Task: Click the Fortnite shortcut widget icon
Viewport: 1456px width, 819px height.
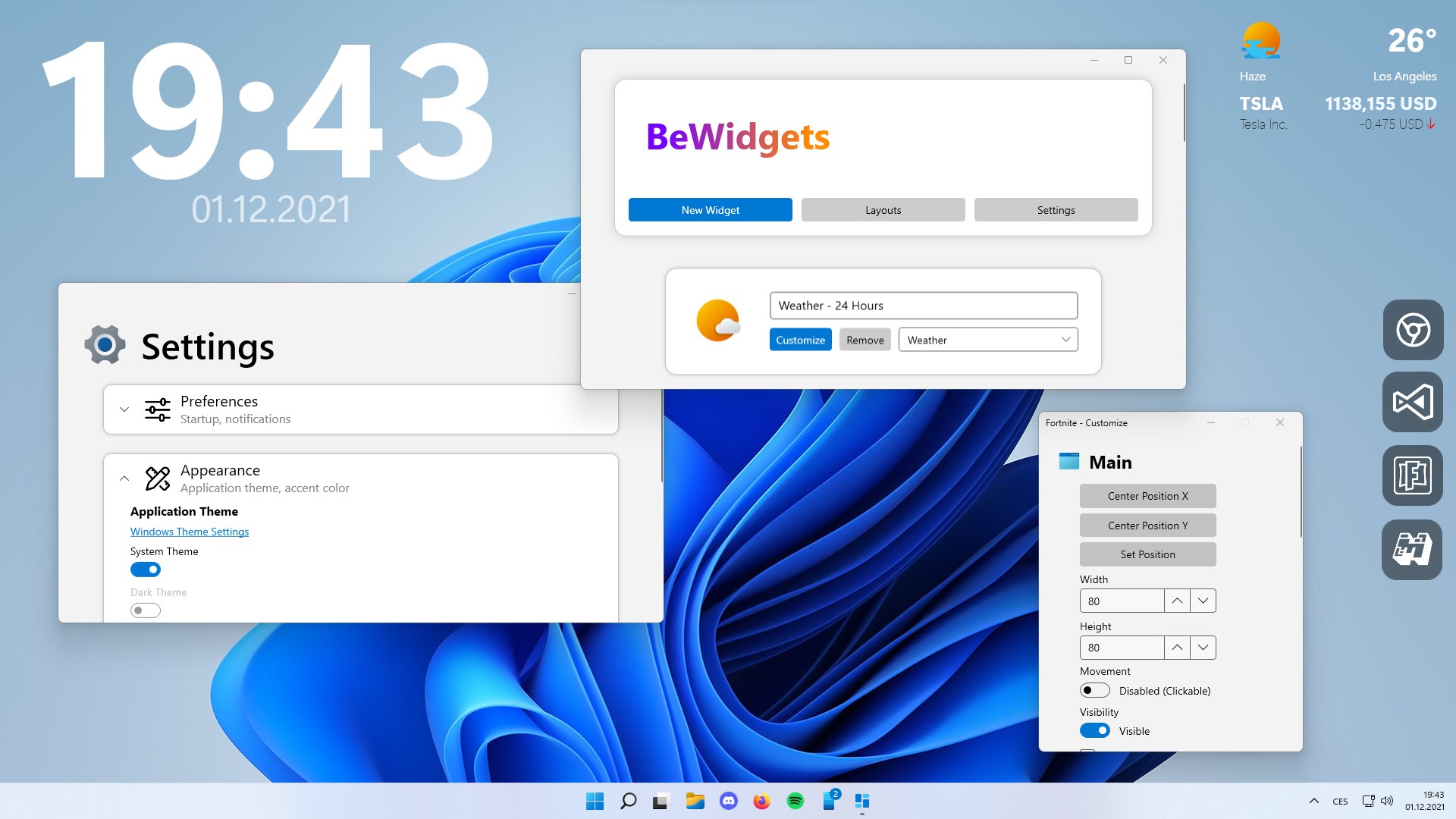Action: coord(1413,475)
